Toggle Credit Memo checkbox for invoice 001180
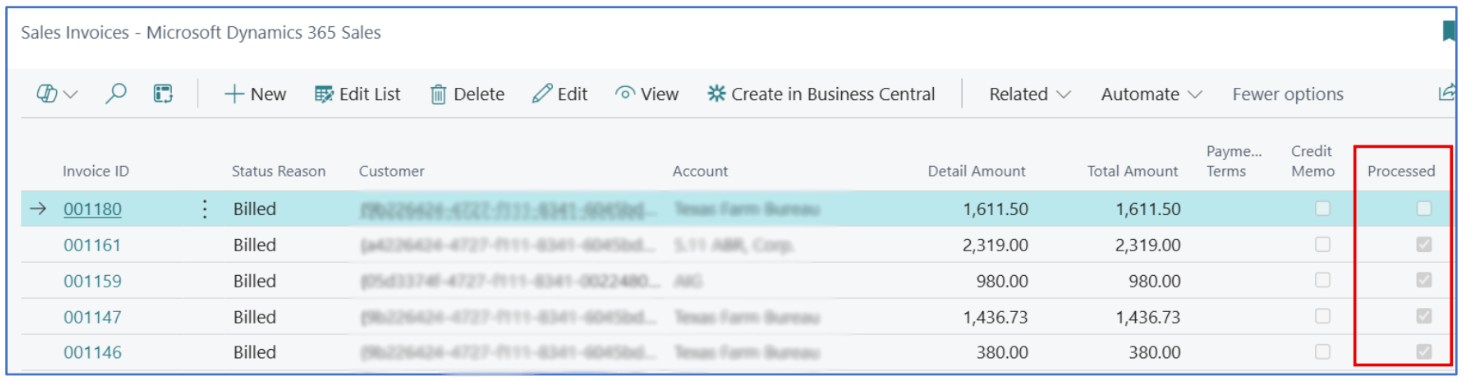 tap(1323, 209)
